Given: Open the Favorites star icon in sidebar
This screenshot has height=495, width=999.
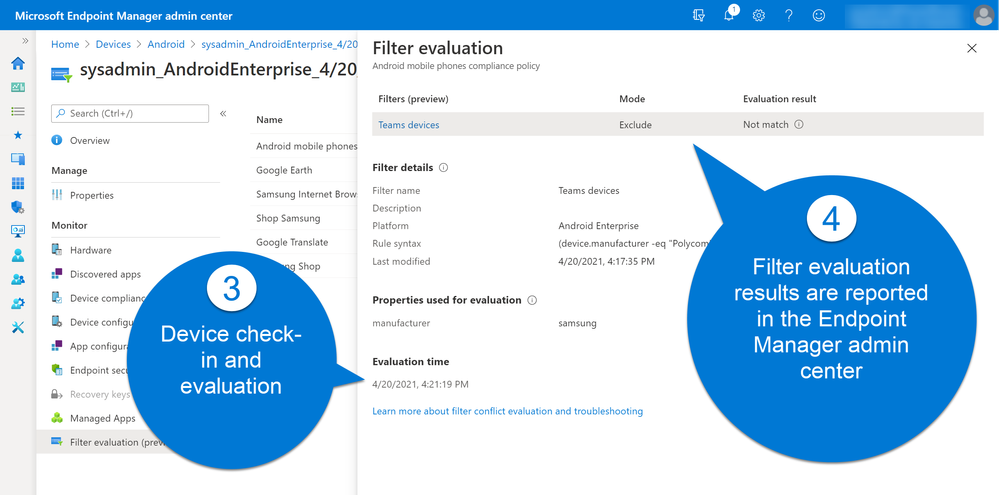Looking at the screenshot, I should [x=18, y=135].
